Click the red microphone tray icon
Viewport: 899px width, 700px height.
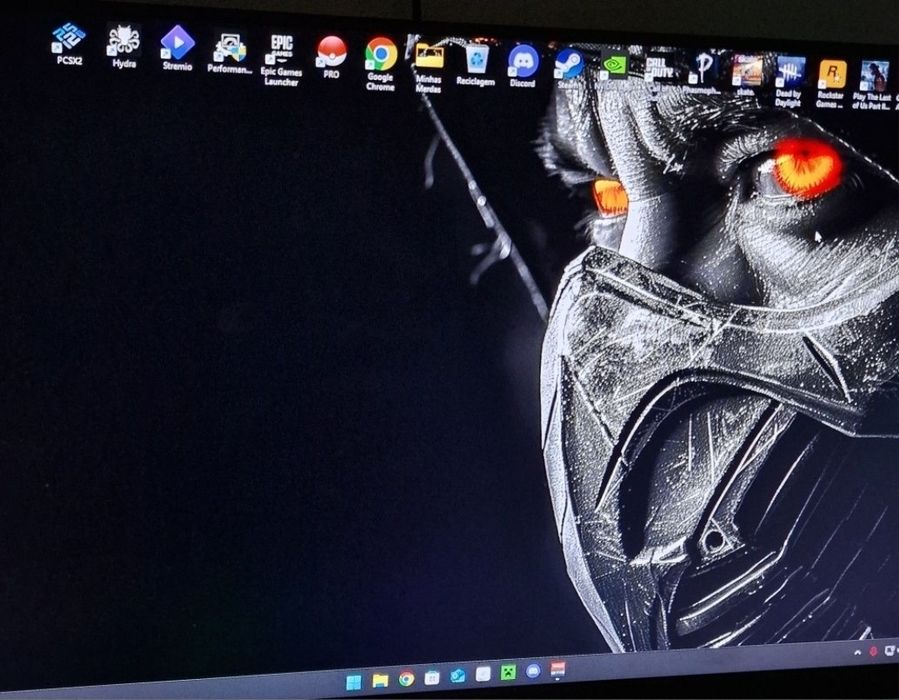coord(874,652)
